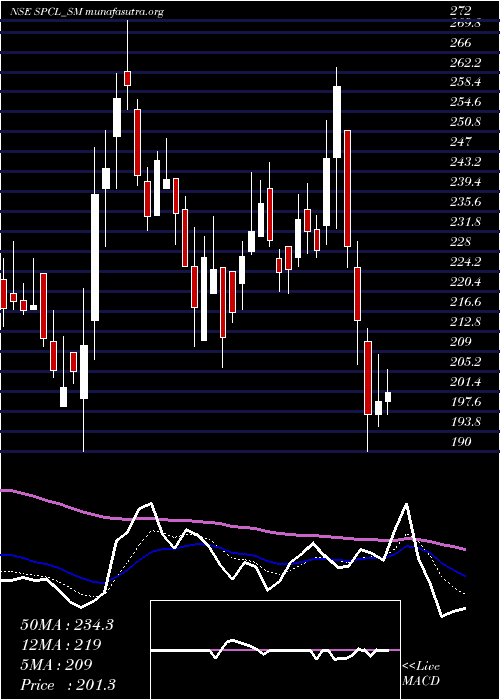Click the 209 price axis label
Screen dimensions: 500x700
(461, 342)
